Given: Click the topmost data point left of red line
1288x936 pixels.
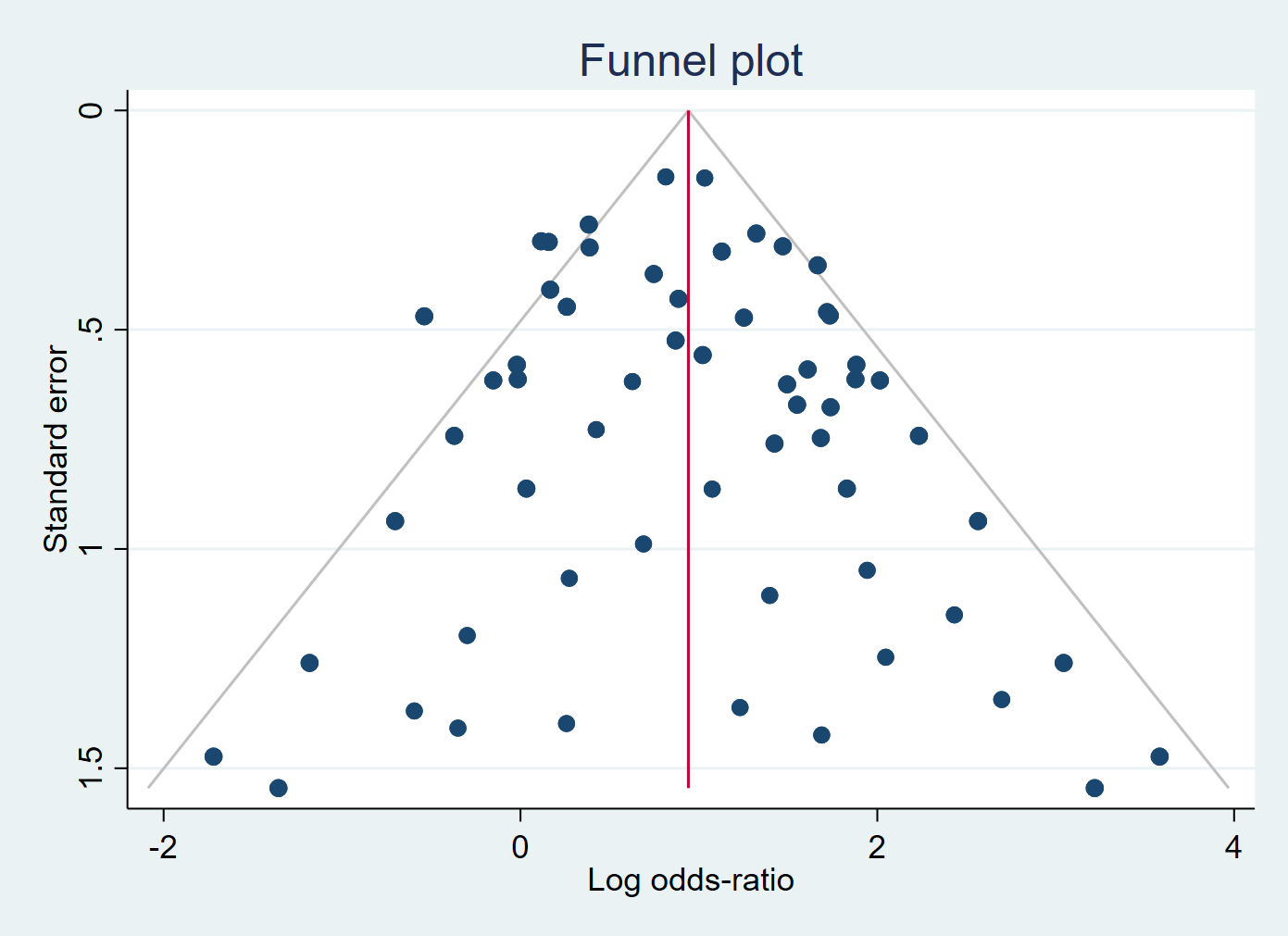Looking at the screenshot, I should point(666,177).
